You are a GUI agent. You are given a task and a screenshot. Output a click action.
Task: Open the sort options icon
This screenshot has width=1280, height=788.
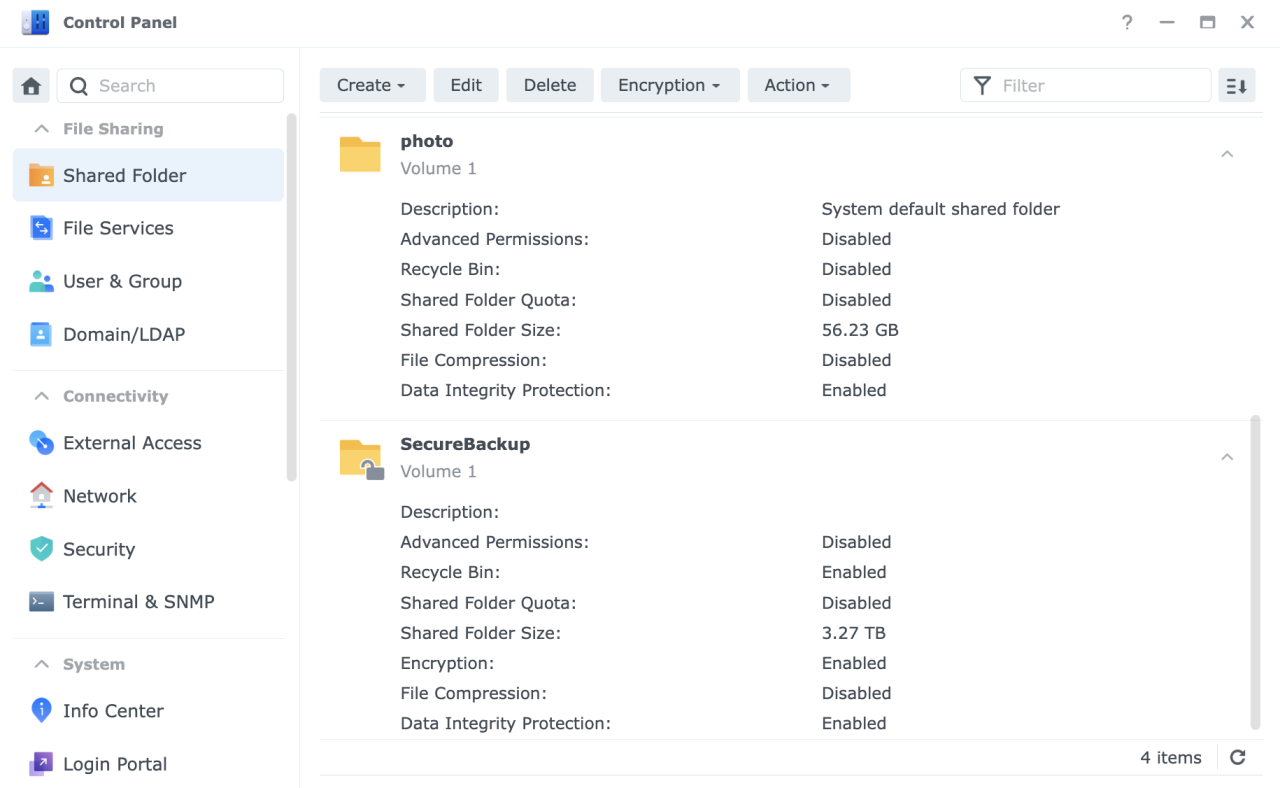click(1236, 85)
